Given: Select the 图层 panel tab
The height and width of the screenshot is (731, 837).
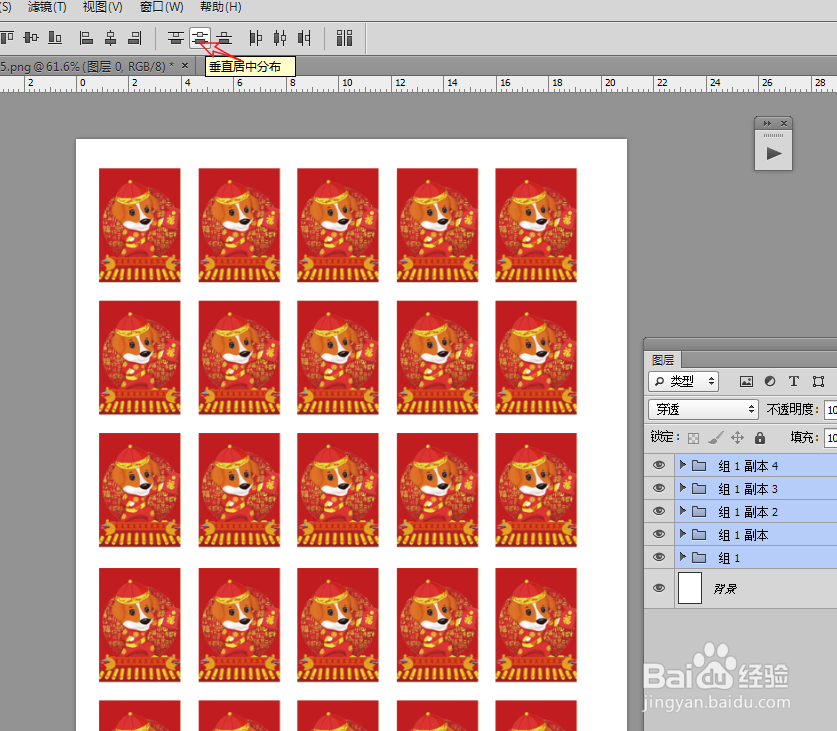Looking at the screenshot, I should click(x=663, y=360).
